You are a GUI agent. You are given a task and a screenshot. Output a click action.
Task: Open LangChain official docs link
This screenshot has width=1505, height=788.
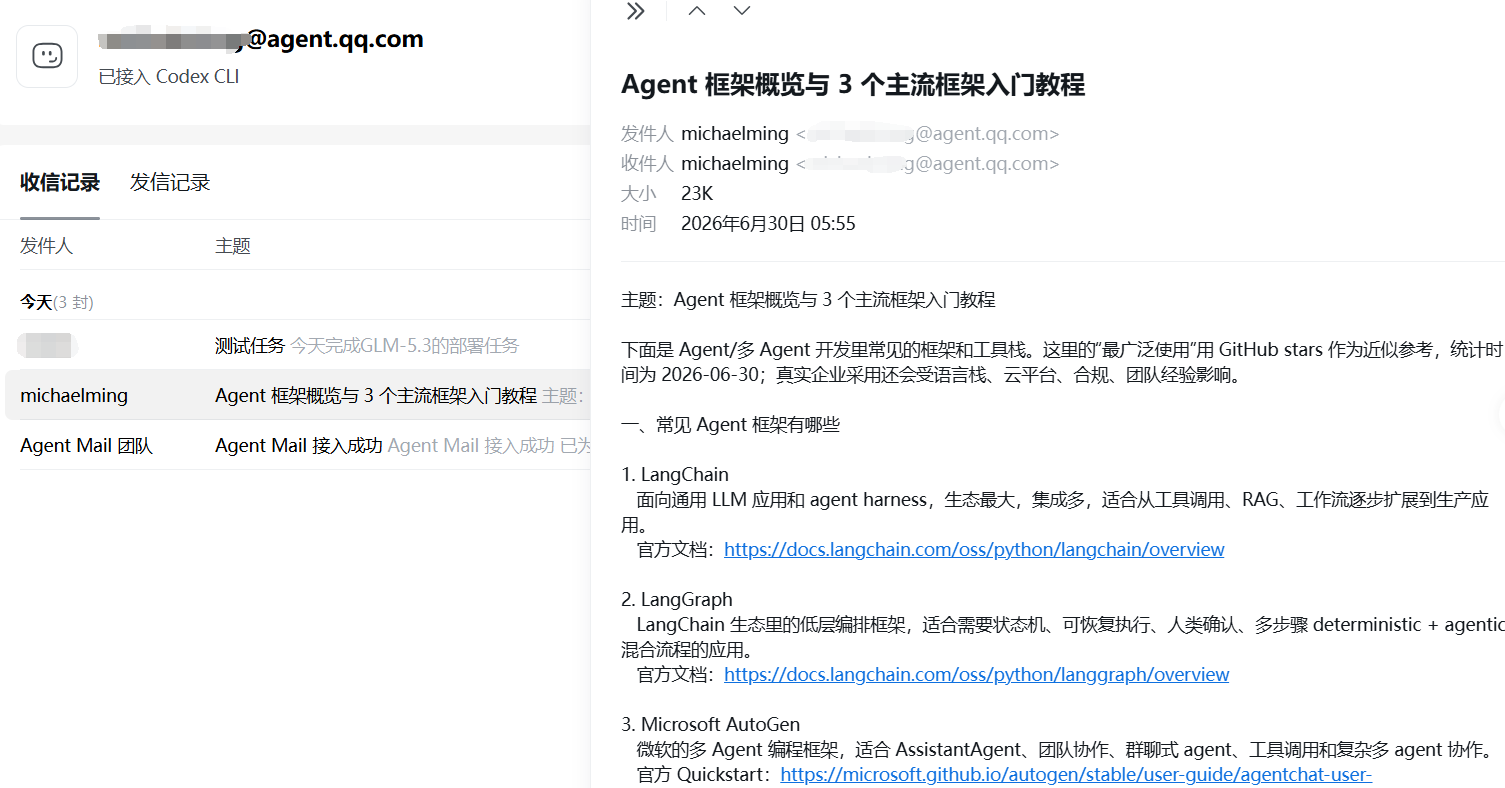pyautogui.click(x=974, y=550)
